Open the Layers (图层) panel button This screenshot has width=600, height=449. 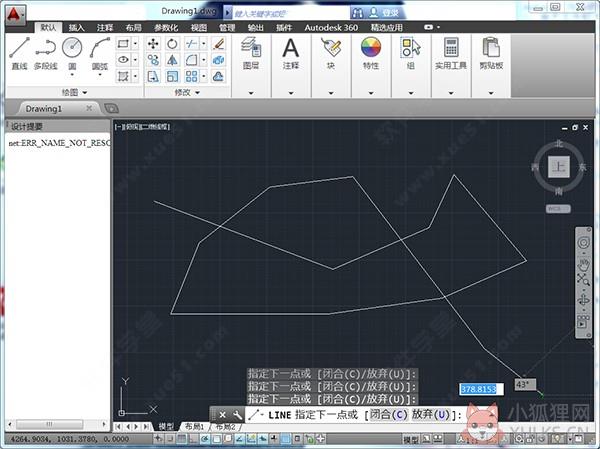[251, 53]
